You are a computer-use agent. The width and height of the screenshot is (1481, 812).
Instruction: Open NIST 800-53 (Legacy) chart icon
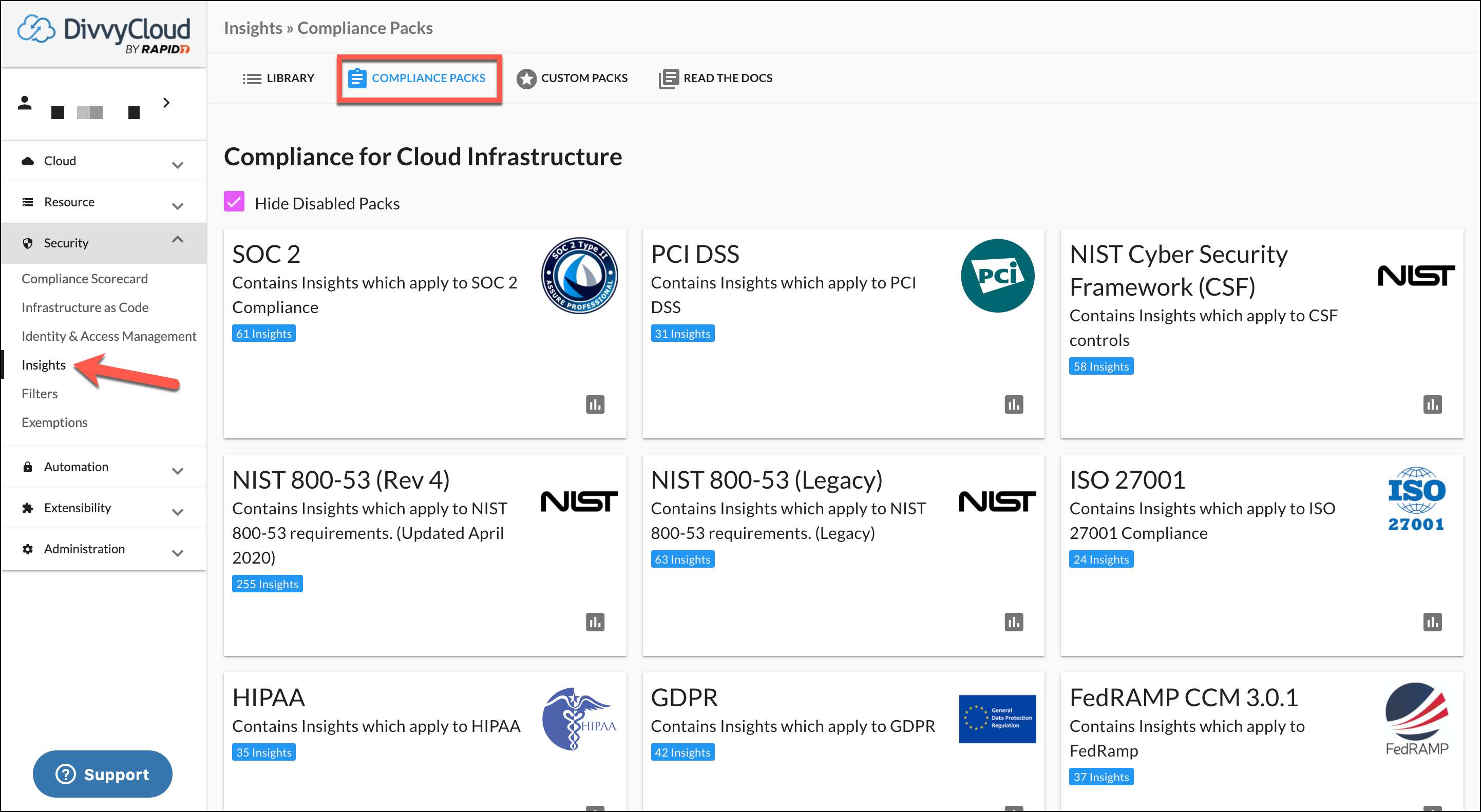point(1014,622)
